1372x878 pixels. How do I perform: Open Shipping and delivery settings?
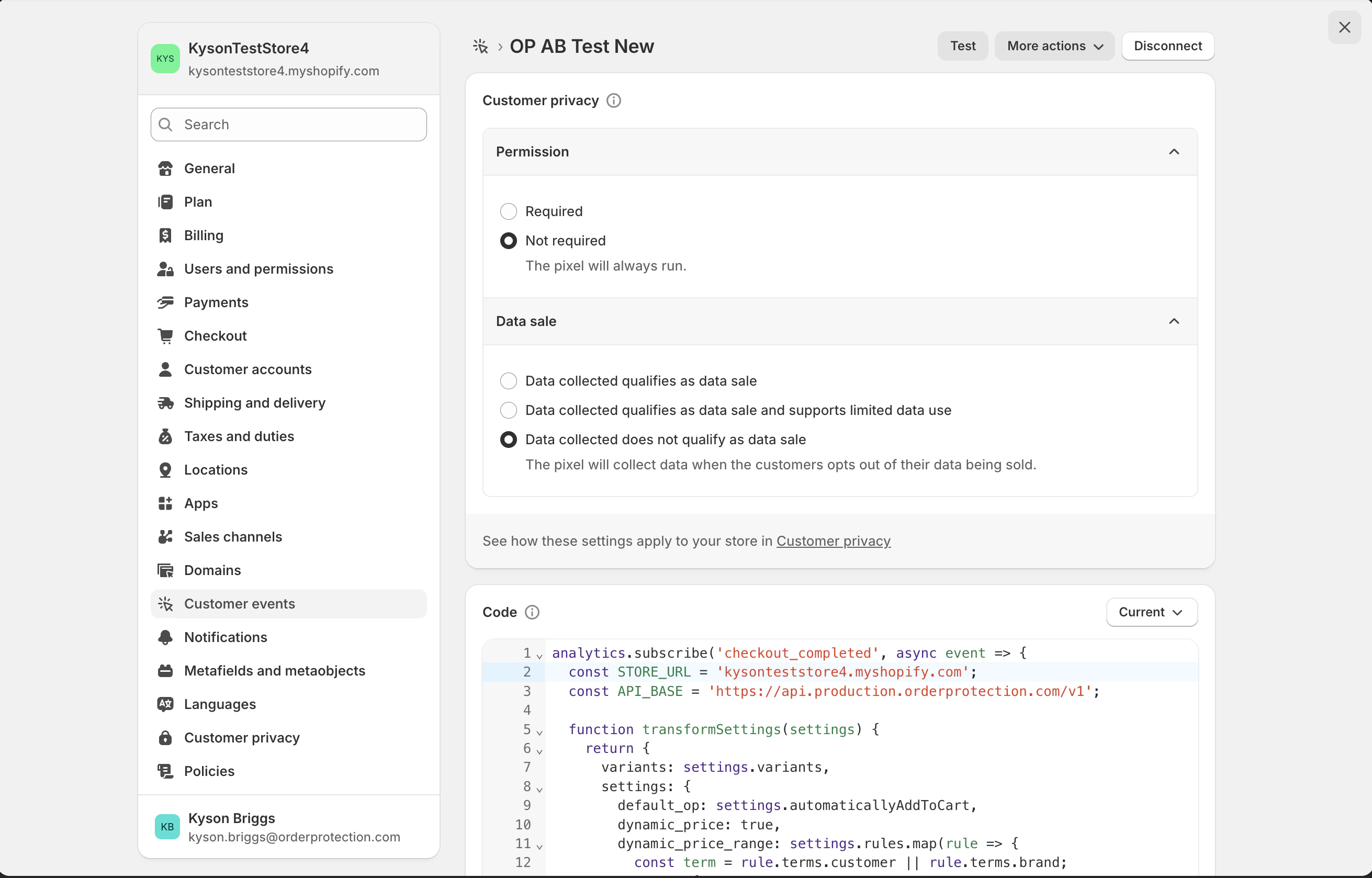point(254,402)
